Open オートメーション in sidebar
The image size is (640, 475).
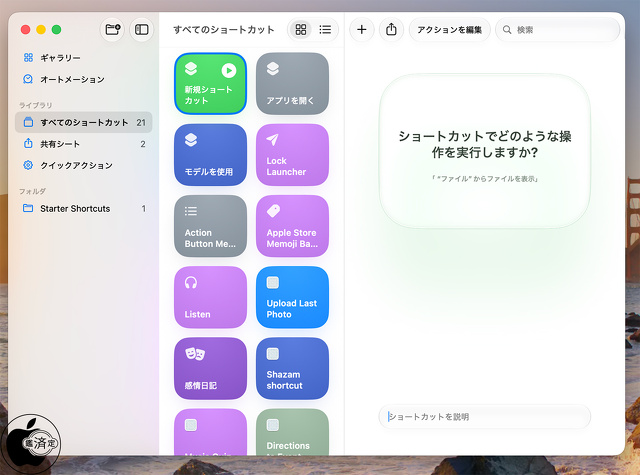point(84,79)
